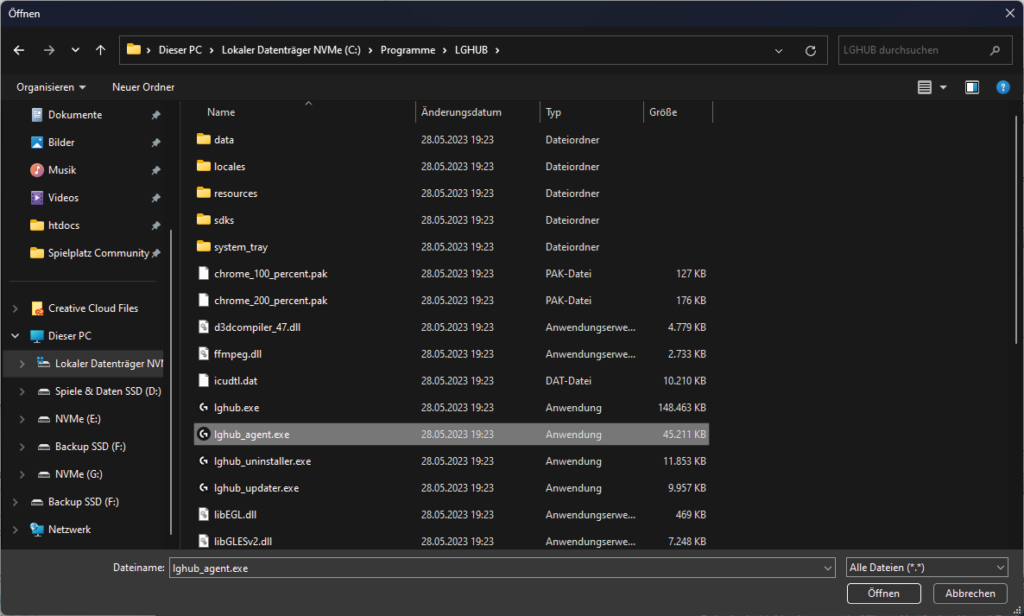Select libEGL.dll file icon
This screenshot has width=1024, height=616.
tap(204, 514)
